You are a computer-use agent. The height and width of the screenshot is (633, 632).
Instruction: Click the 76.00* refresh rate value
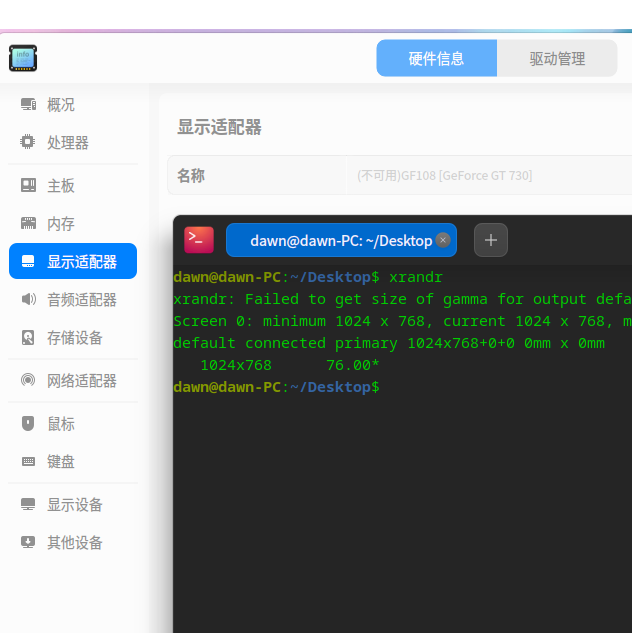pyautogui.click(x=353, y=365)
